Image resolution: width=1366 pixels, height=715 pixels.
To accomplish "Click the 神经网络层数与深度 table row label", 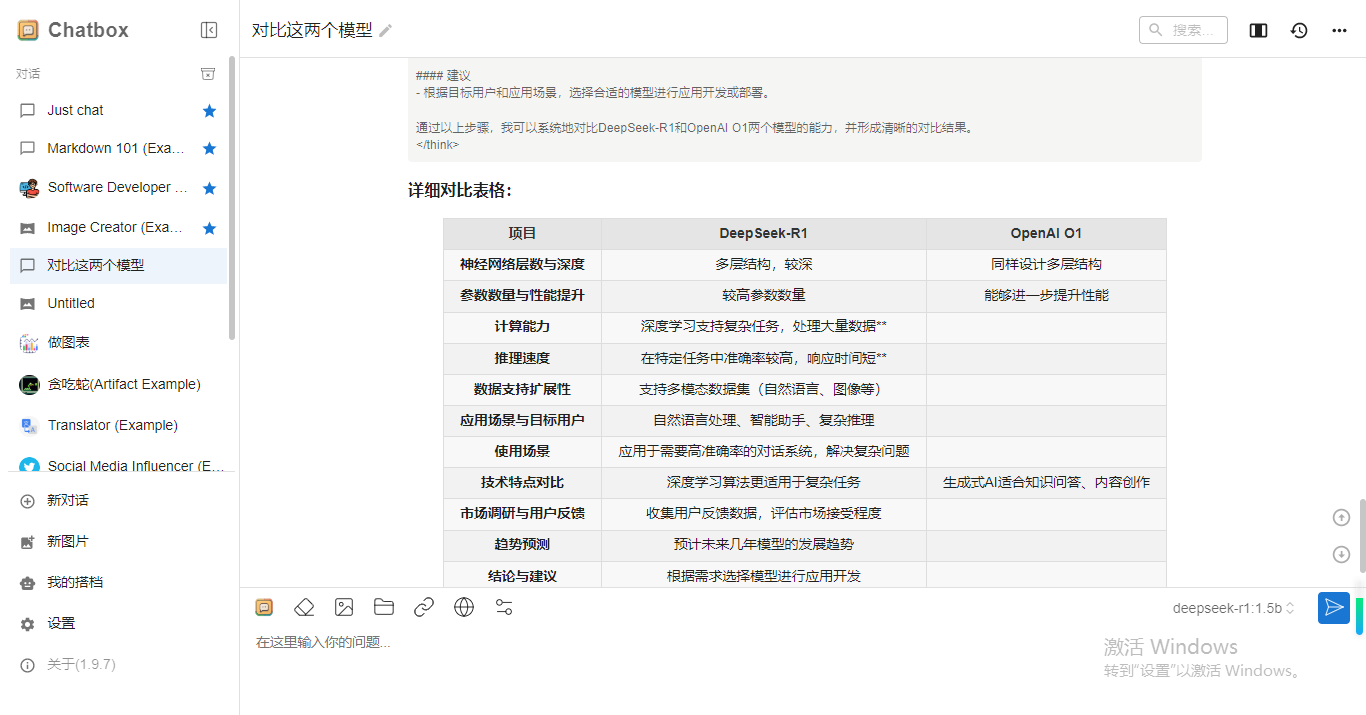I will 522,265.
